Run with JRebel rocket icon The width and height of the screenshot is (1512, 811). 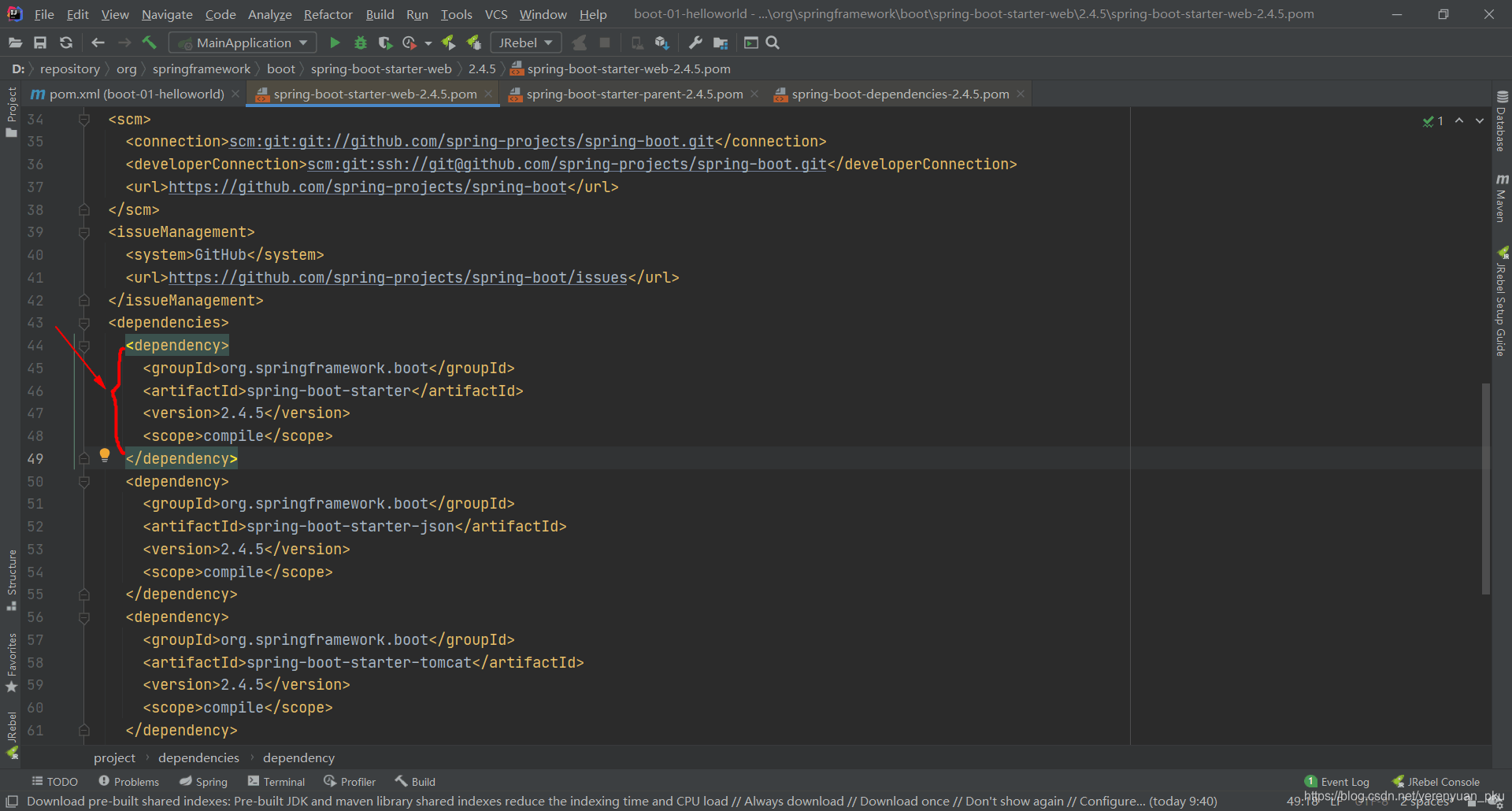pyautogui.click(x=448, y=43)
